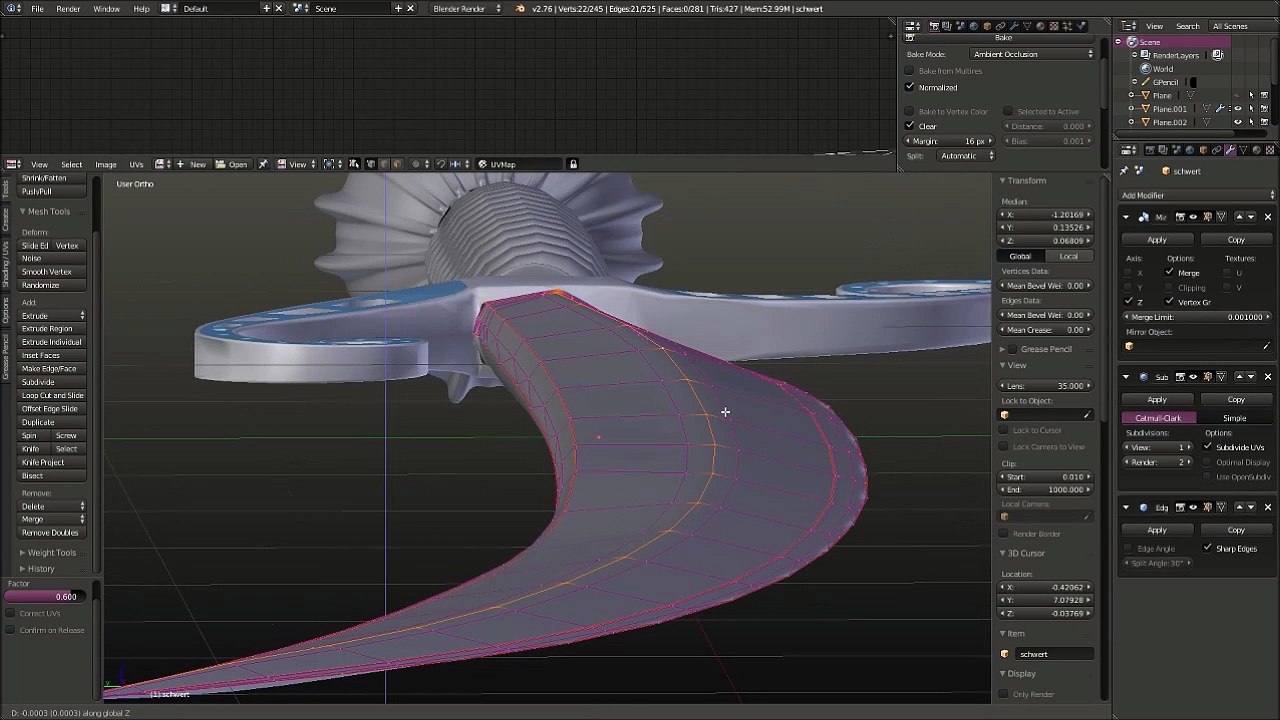Toggle the Z axis checkbox of Mirror

(1129, 302)
